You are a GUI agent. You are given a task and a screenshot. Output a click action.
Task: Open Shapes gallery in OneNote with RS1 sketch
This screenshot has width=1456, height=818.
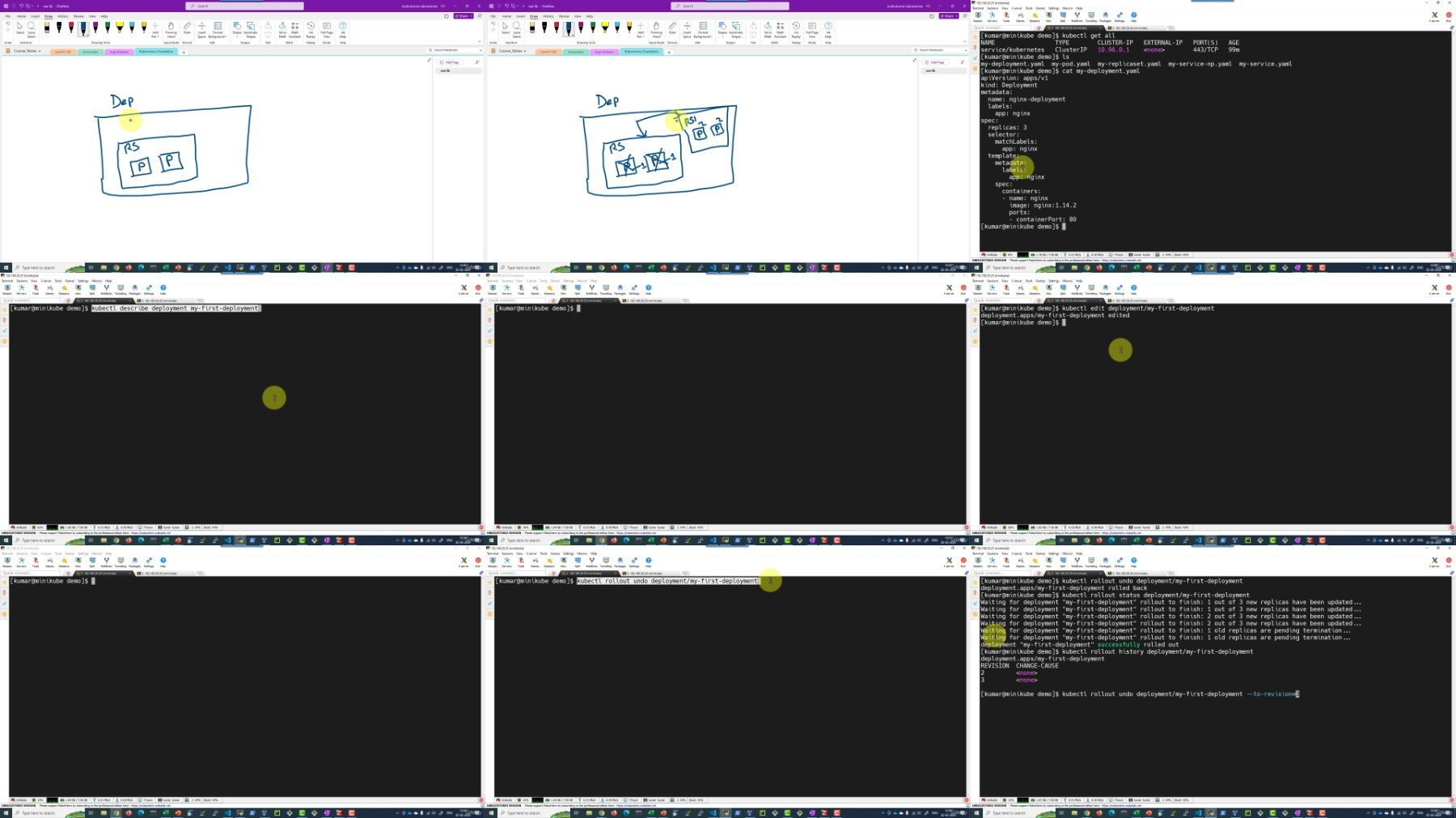(x=722, y=31)
